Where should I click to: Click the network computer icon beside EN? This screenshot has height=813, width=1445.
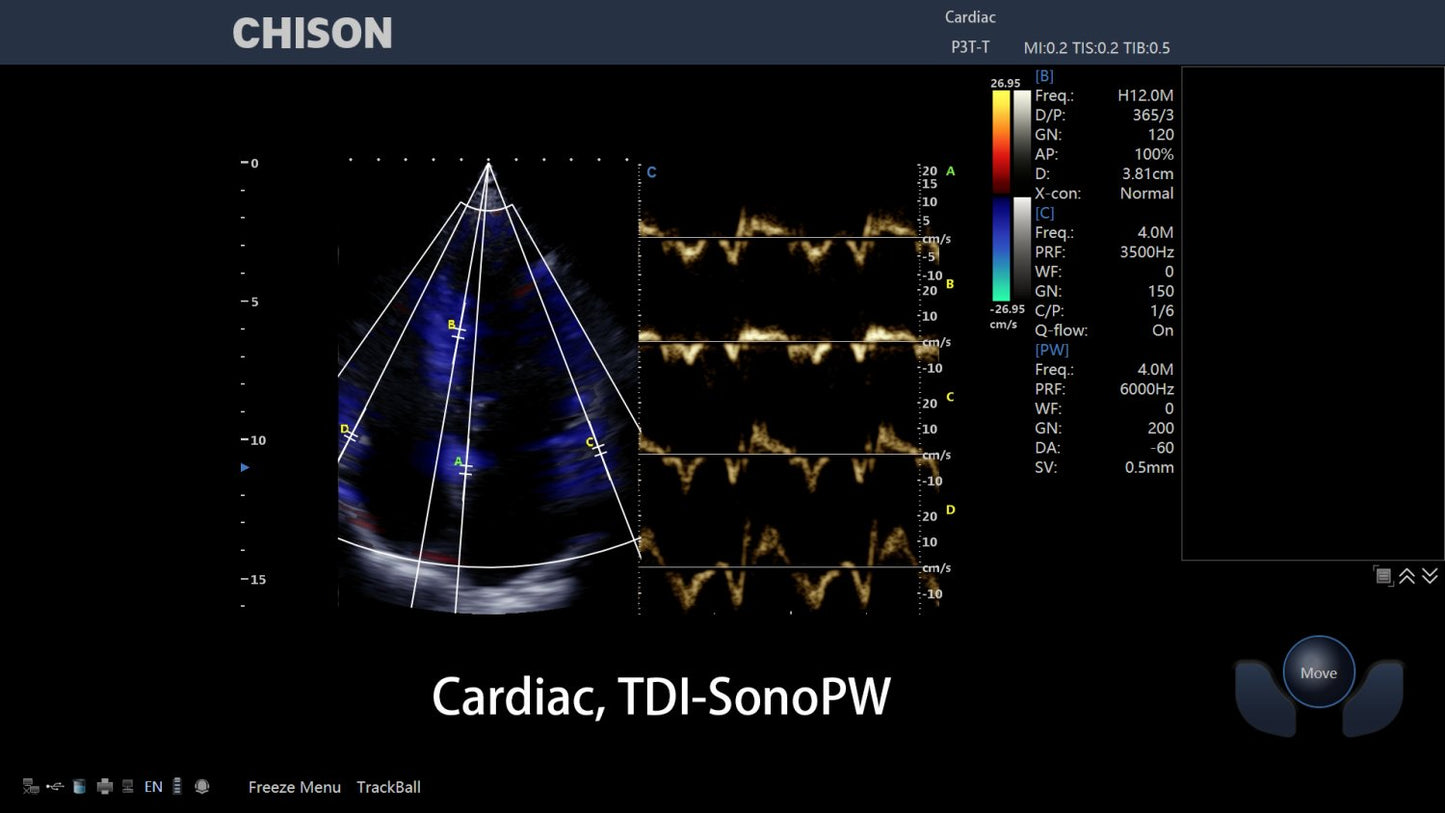(128, 787)
